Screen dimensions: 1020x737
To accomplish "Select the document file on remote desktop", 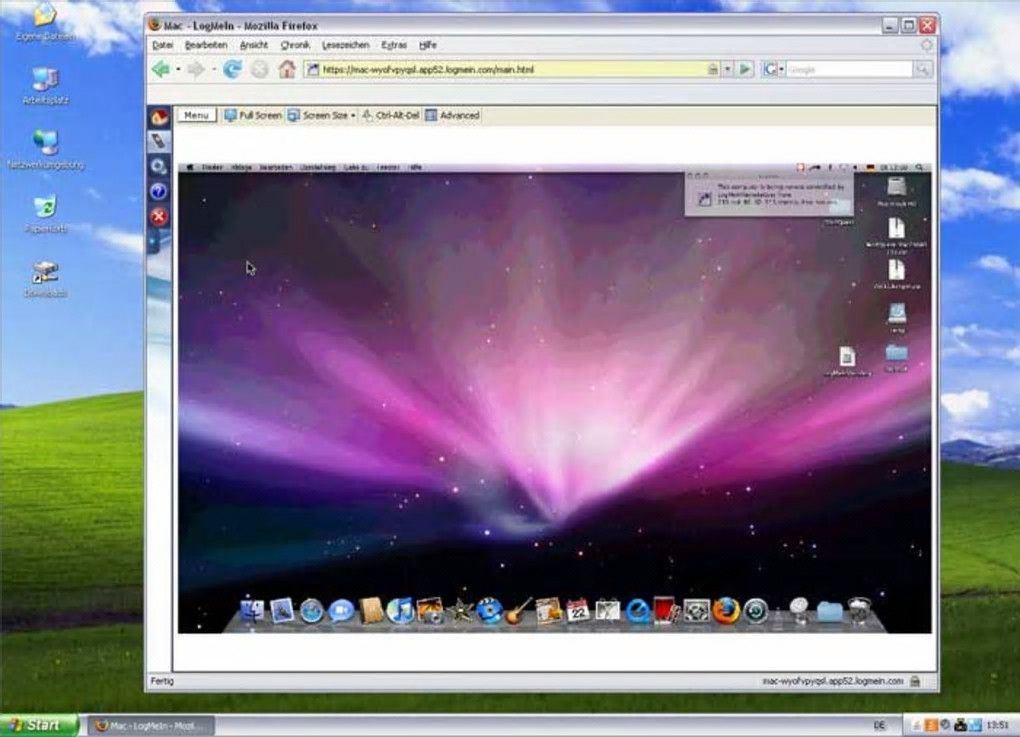I will coord(847,362).
